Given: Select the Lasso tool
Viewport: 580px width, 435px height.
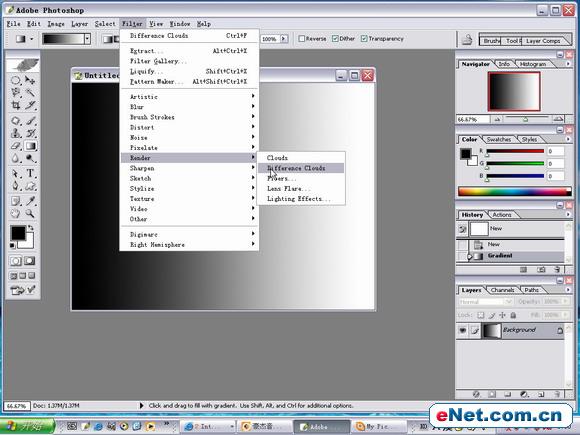Looking at the screenshot, I should [x=16, y=92].
